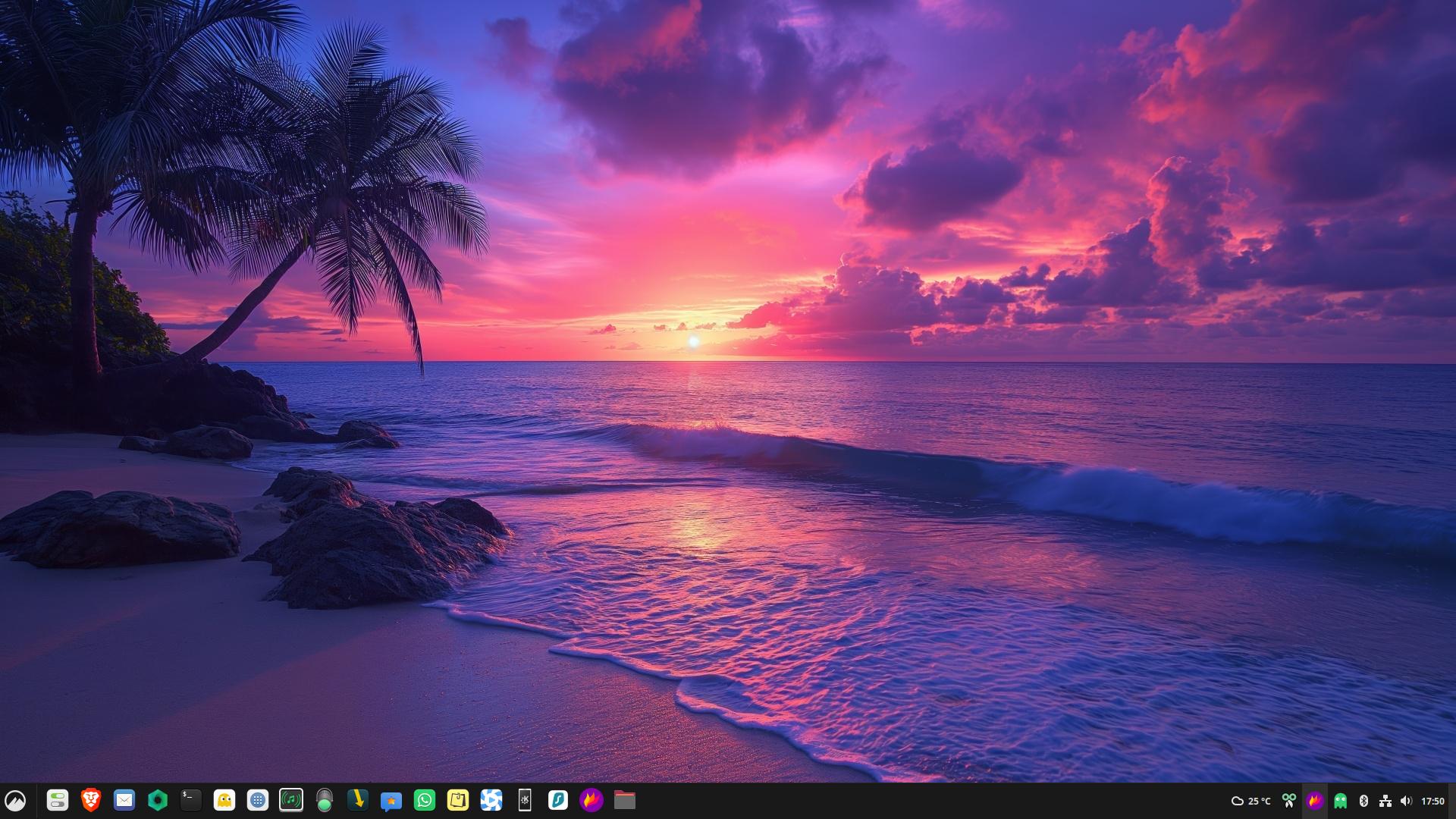
Task: Open the app grid launcher icon
Action: (258, 800)
